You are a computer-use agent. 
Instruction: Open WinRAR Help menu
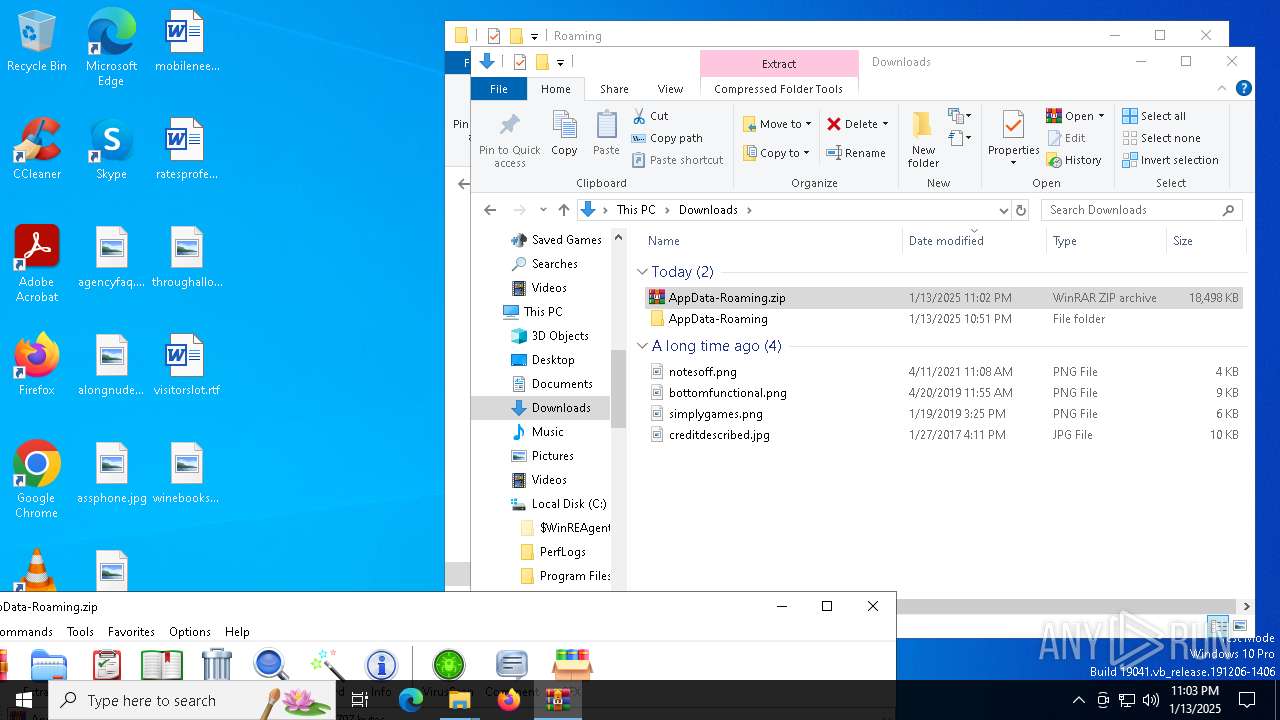[237, 632]
